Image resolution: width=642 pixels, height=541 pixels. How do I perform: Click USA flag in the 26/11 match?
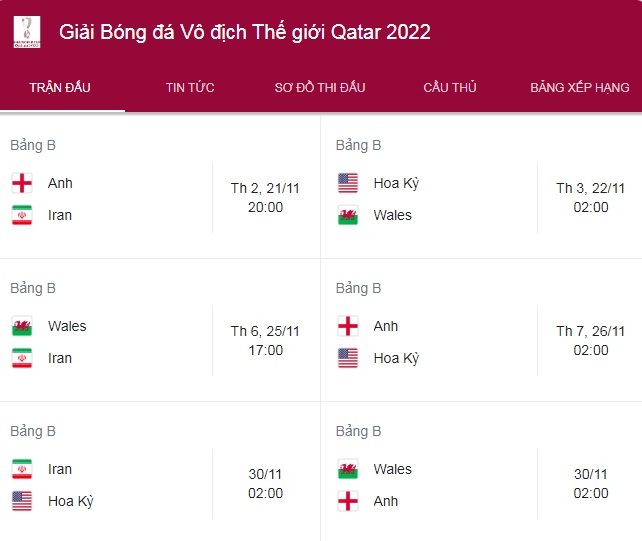click(x=348, y=358)
